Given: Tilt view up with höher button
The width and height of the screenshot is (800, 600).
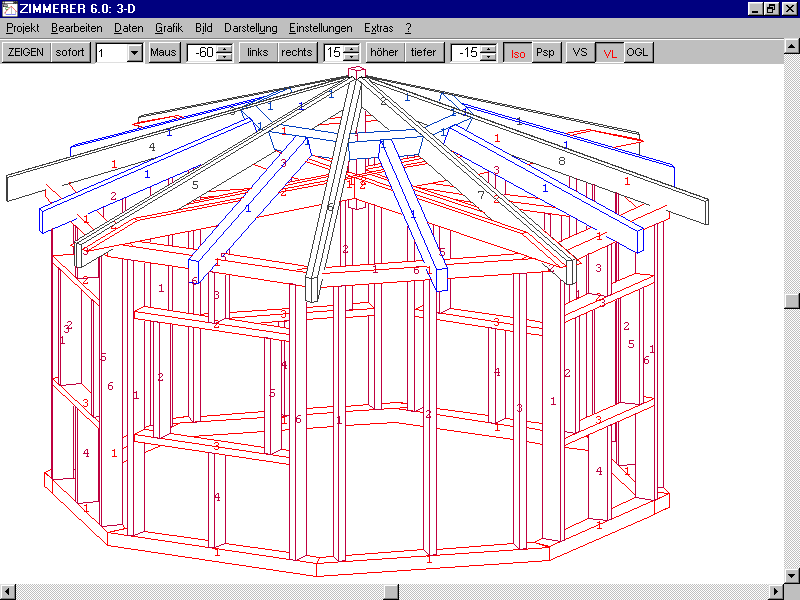Looking at the screenshot, I should pyautogui.click(x=384, y=52).
